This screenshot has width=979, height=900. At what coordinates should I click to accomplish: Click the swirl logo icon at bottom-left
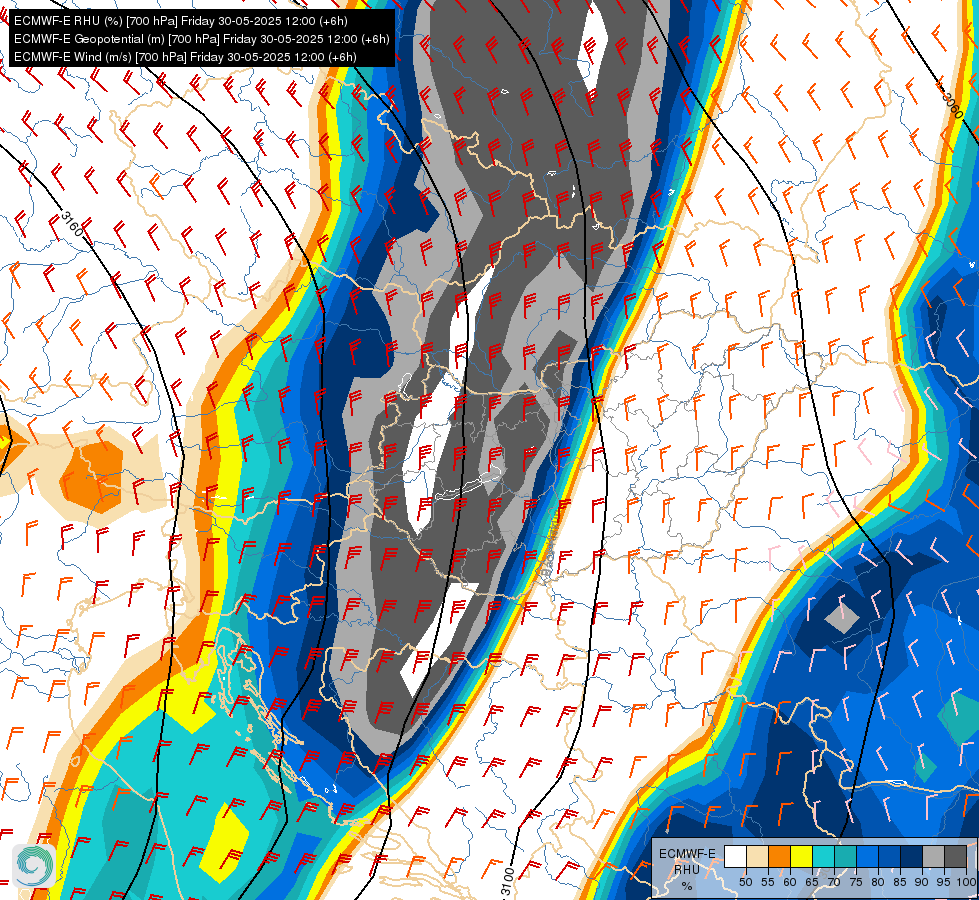click(34, 865)
